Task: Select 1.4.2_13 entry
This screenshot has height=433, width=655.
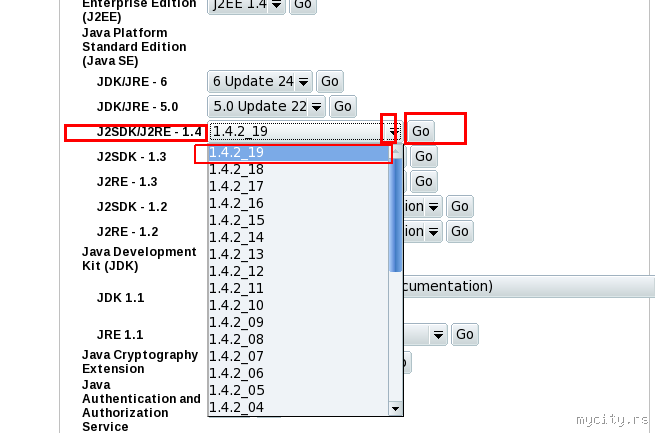Action: tap(299, 255)
